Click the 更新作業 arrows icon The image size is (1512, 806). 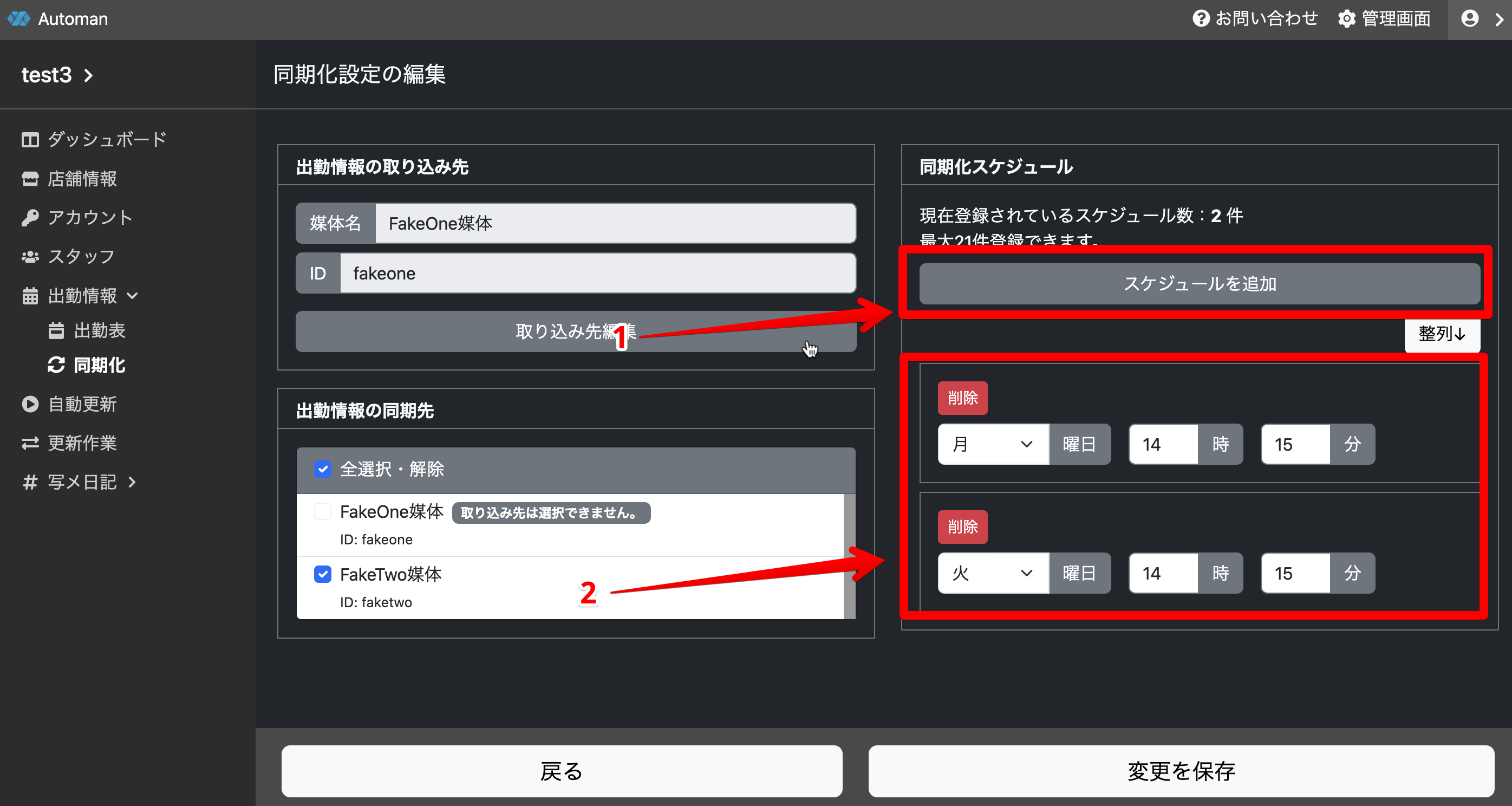click(30, 443)
